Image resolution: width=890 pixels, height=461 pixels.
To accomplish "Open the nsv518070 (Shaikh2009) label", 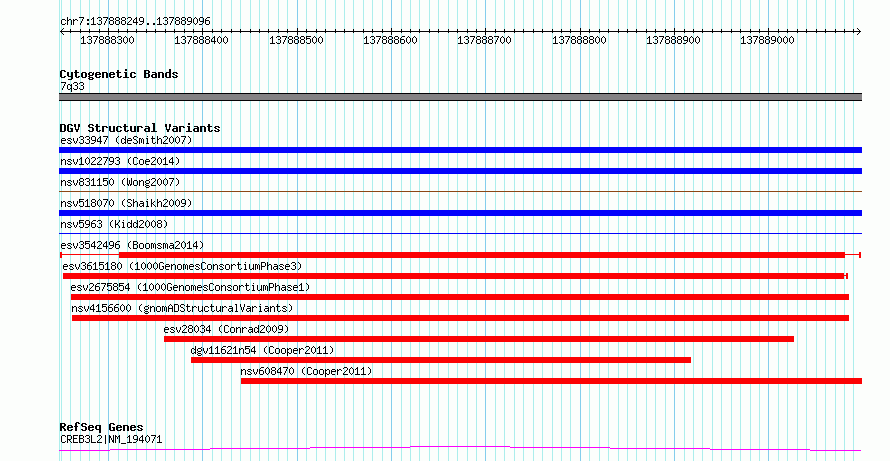I will click(x=126, y=203).
